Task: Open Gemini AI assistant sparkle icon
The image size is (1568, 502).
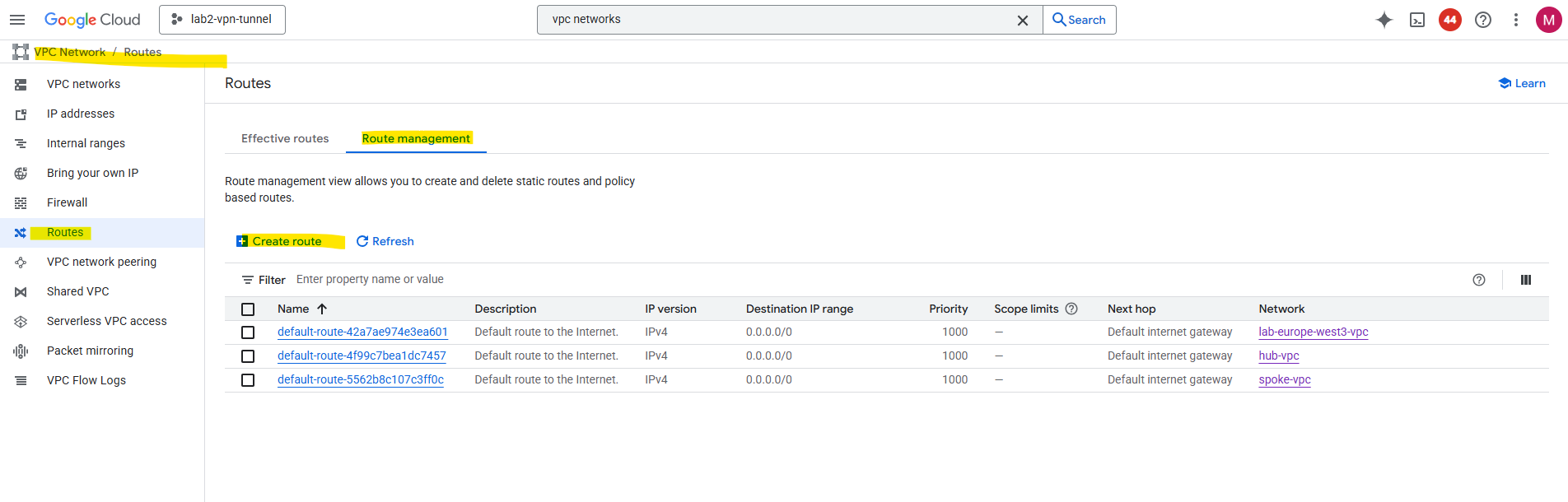Action: pyautogui.click(x=1384, y=20)
